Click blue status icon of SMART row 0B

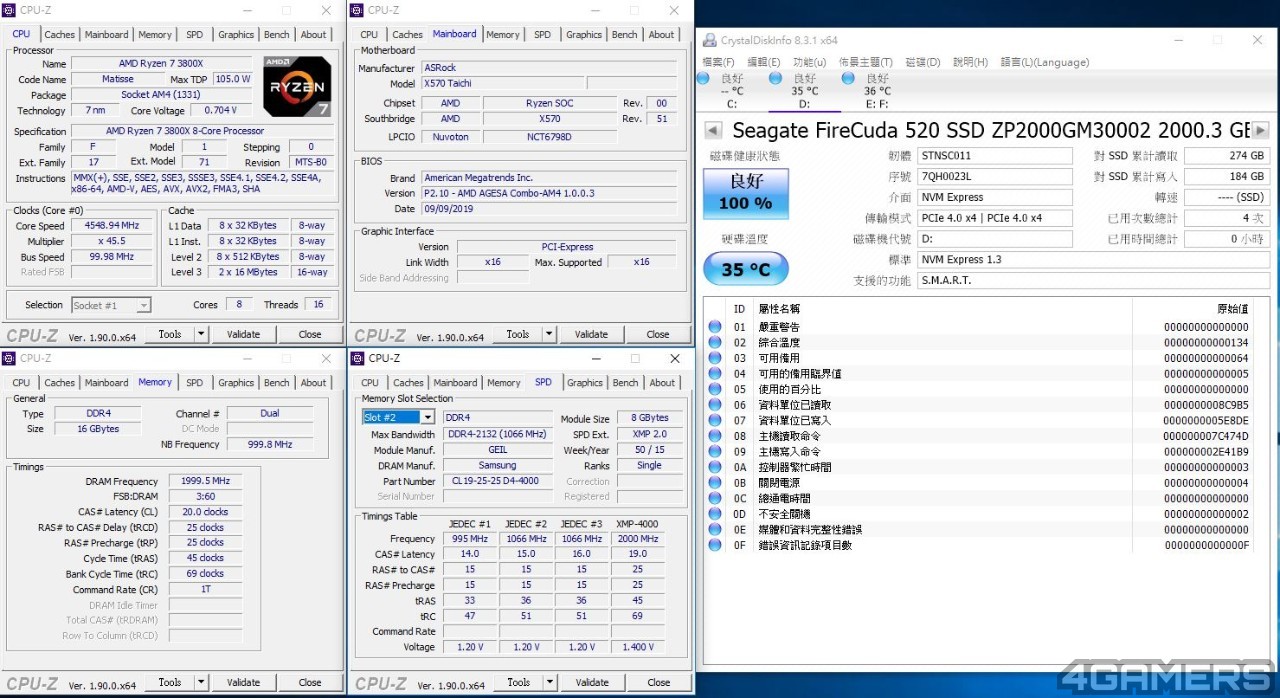[715, 483]
